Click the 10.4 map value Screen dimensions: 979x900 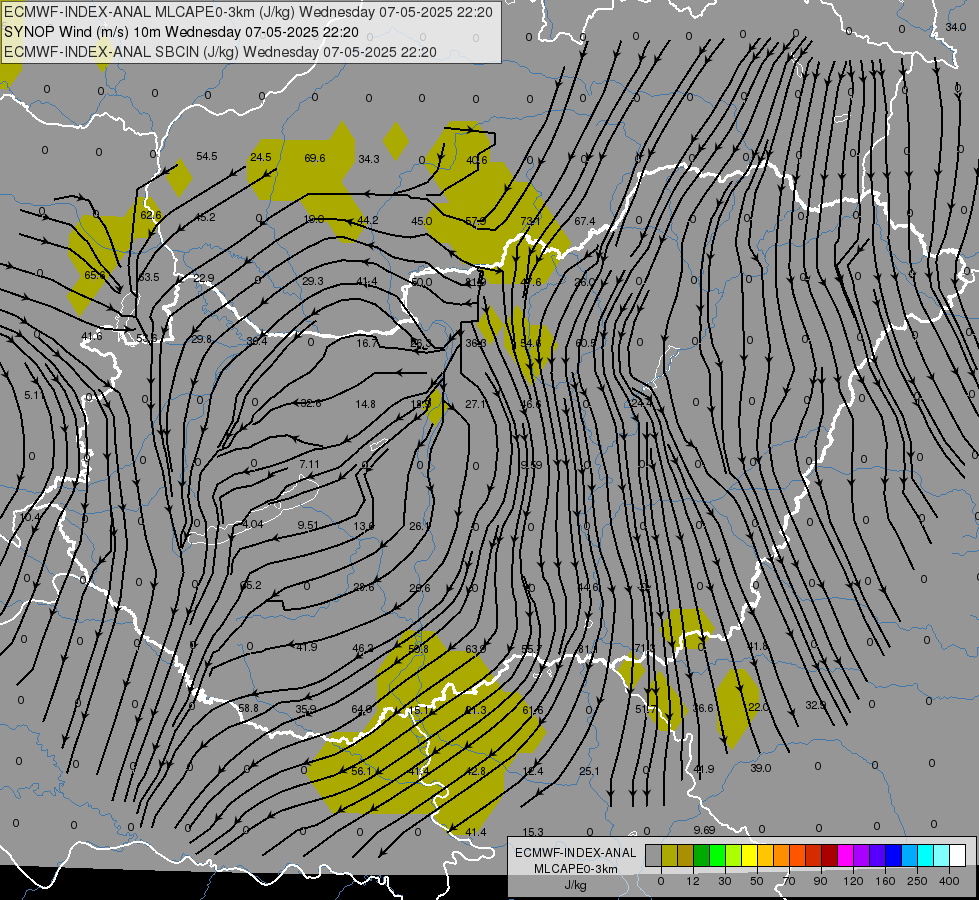click(x=30, y=517)
